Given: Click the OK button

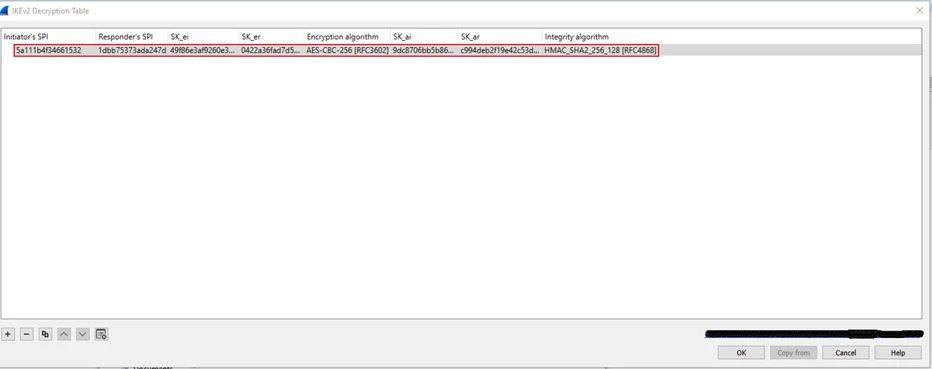Looking at the screenshot, I should pyautogui.click(x=741, y=353).
